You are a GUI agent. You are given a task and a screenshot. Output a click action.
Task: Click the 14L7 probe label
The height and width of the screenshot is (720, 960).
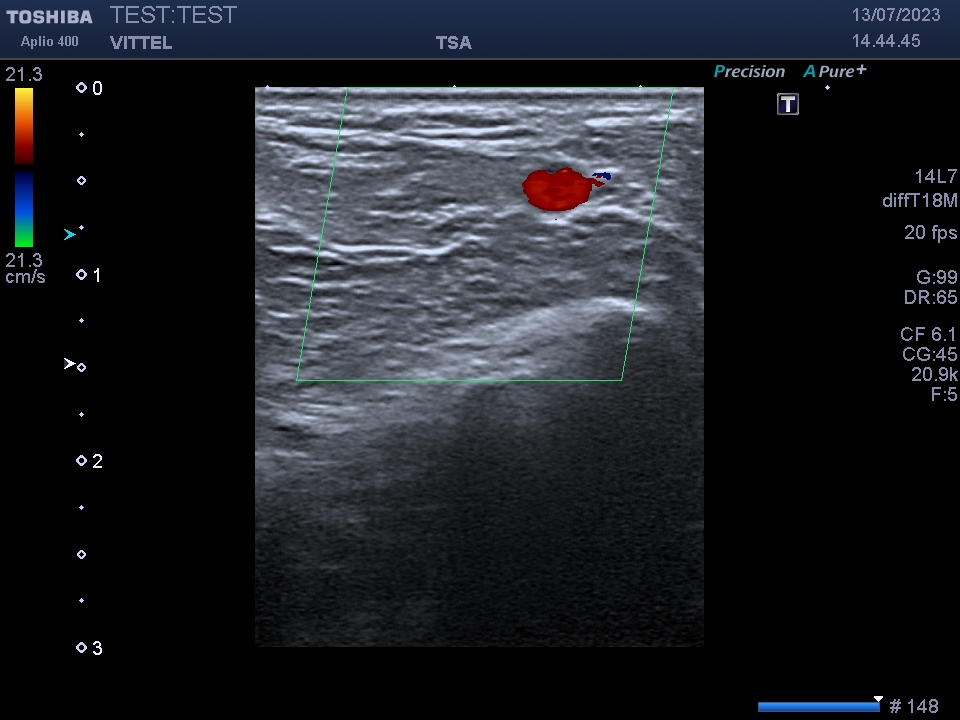pos(935,177)
